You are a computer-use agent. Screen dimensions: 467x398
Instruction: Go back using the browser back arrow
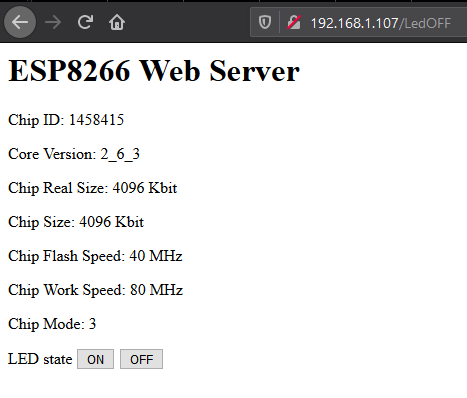click(x=20, y=22)
